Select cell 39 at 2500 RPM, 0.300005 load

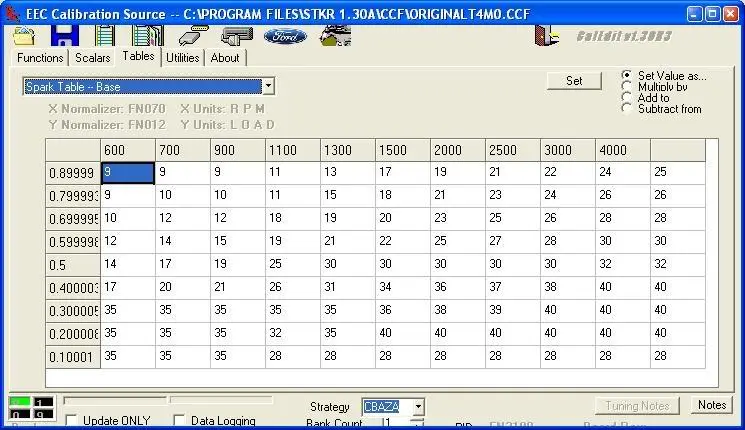coord(513,310)
